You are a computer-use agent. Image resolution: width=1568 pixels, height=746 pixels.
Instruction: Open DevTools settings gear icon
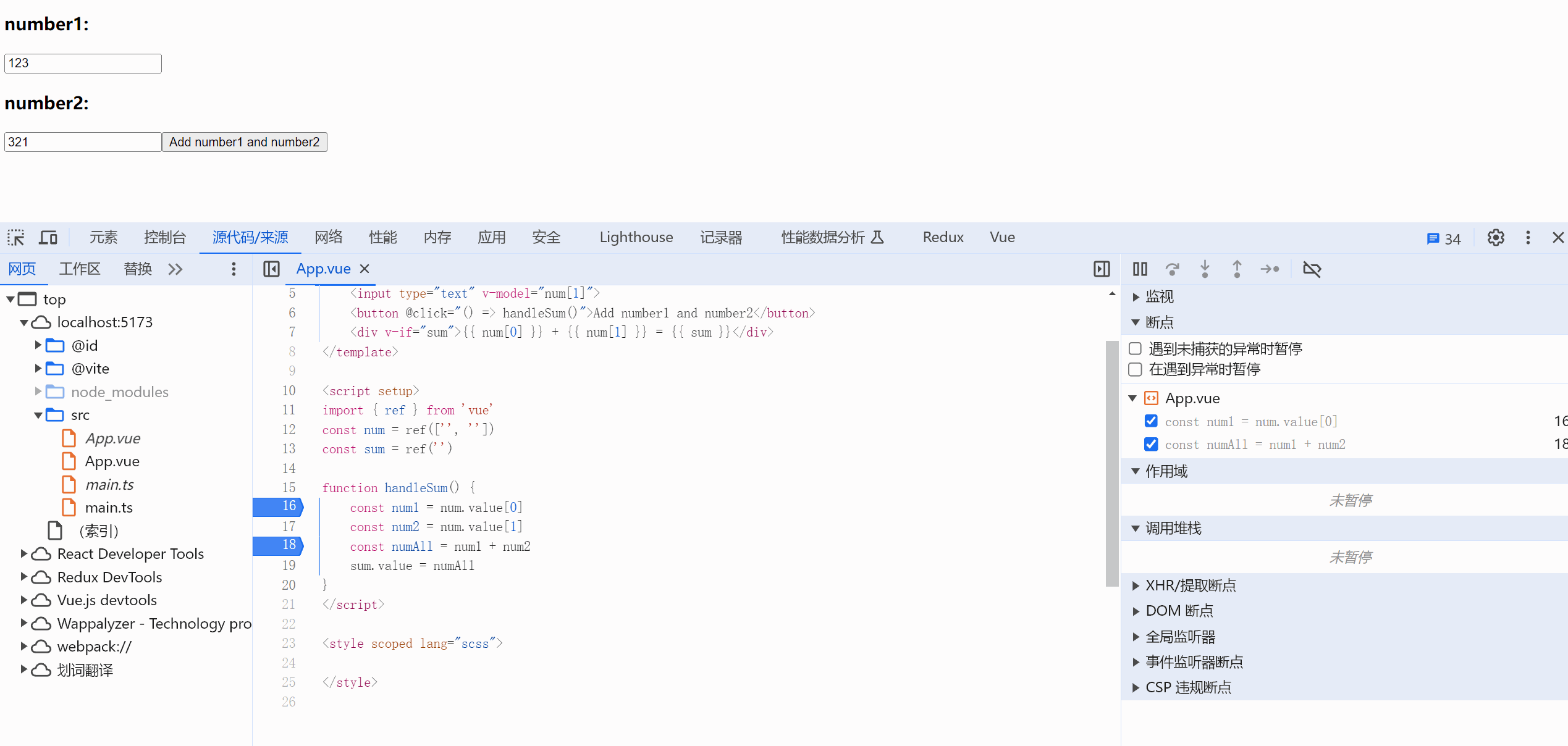tap(1496, 238)
